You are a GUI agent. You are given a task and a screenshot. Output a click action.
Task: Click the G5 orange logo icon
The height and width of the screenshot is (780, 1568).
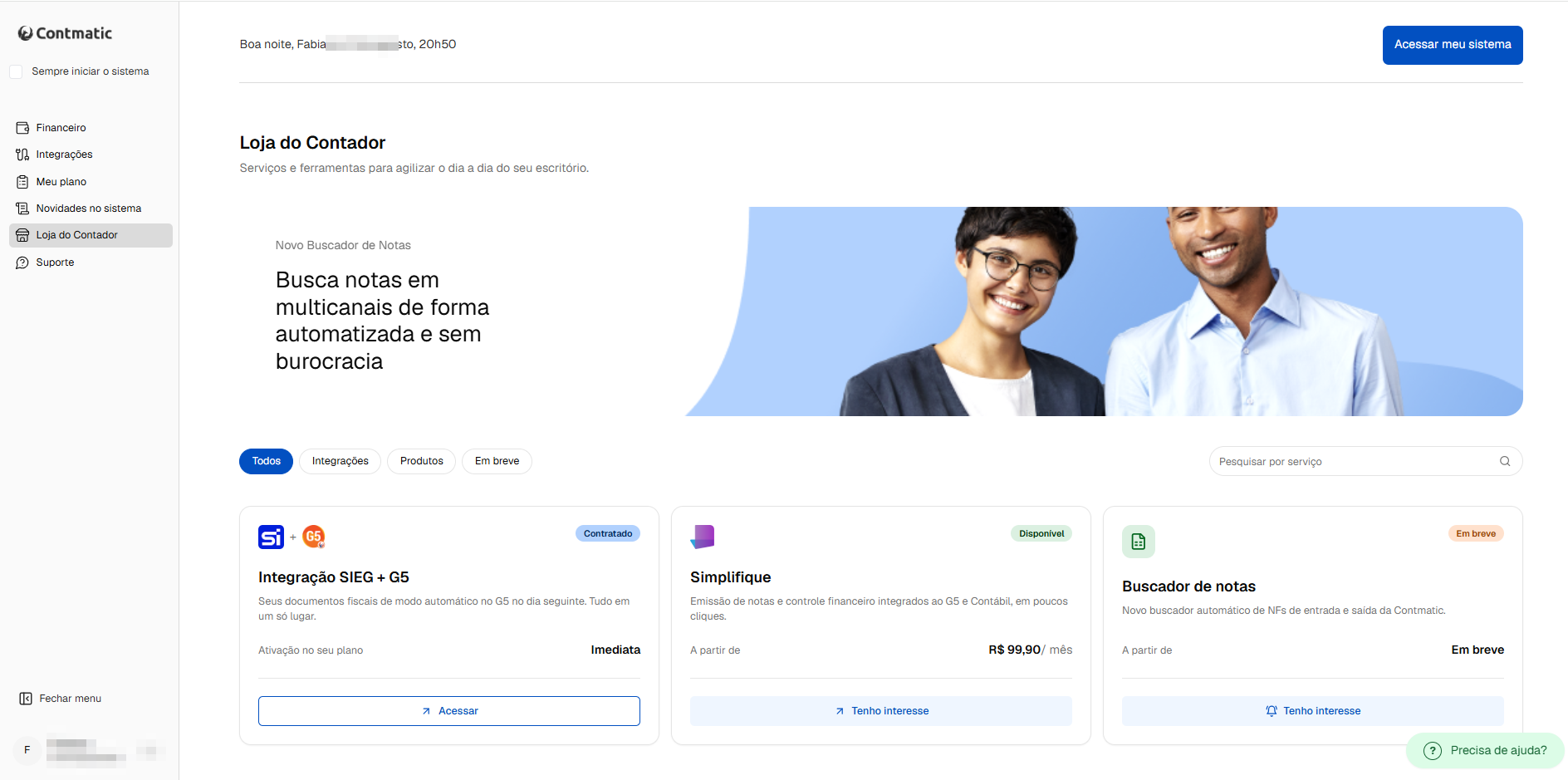[313, 537]
